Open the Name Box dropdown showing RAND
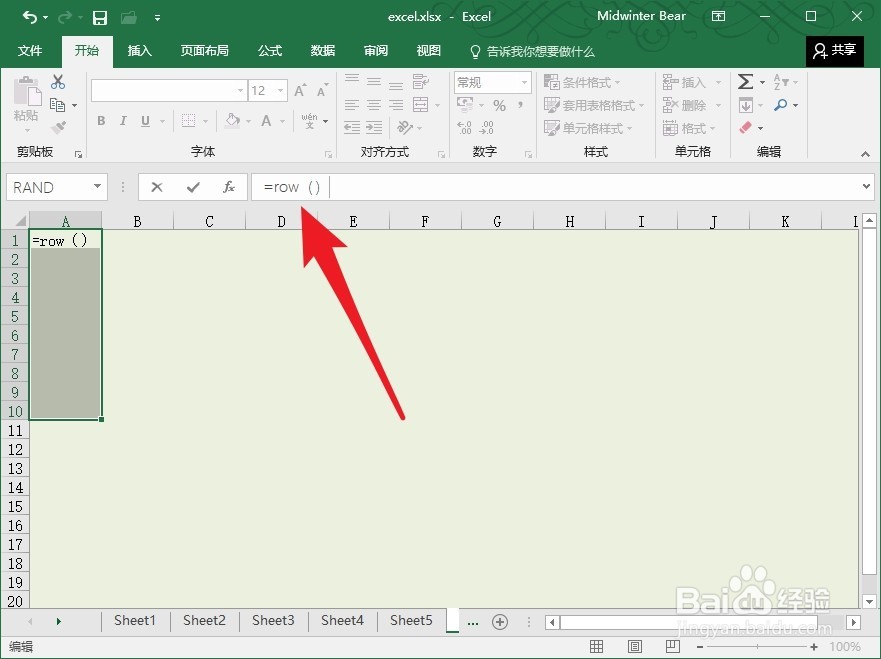The width and height of the screenshot is (881, 659). point(97,187)
